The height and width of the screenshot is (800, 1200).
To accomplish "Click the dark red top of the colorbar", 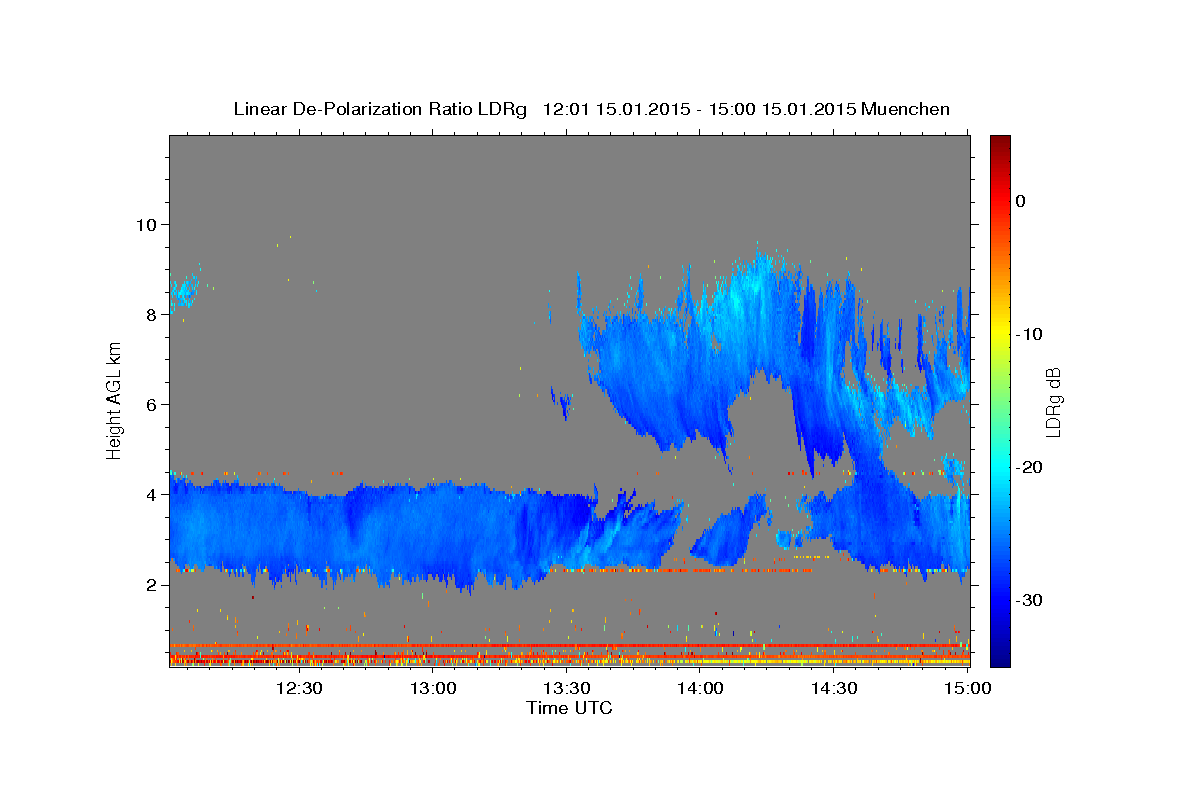I will click(x=1000, y=145).
